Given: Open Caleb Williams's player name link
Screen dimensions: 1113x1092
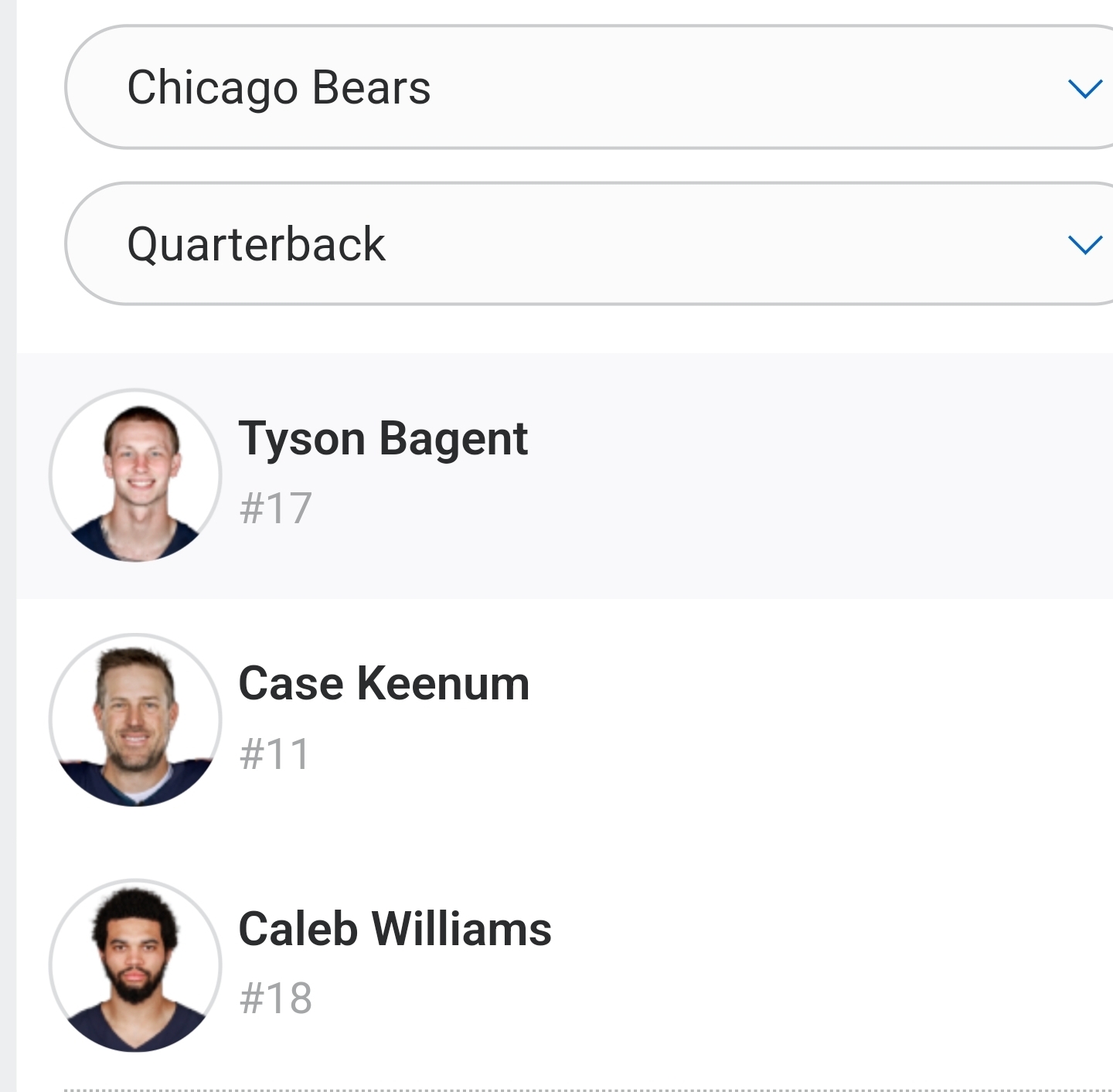Looking at the screenshot, I should pyautogui.click(x=394, y=929).
